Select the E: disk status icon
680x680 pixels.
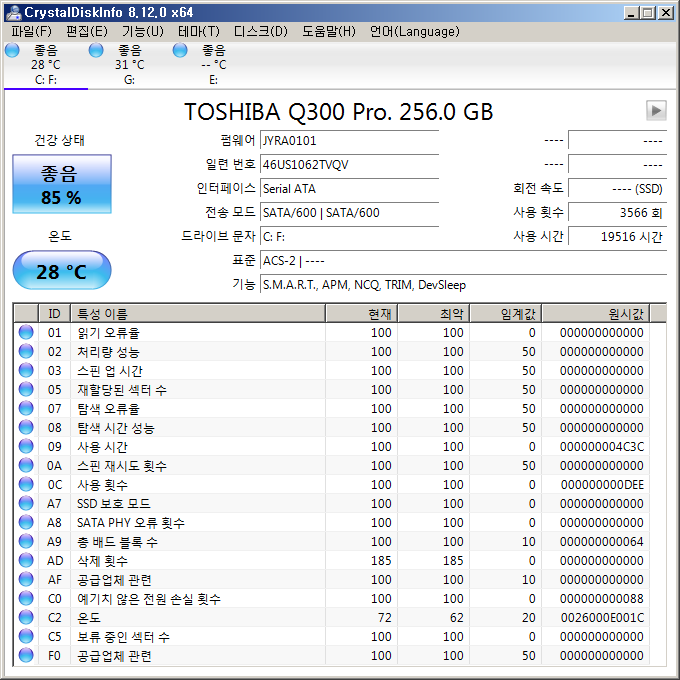pyautogui.click(x=180, y=50)
